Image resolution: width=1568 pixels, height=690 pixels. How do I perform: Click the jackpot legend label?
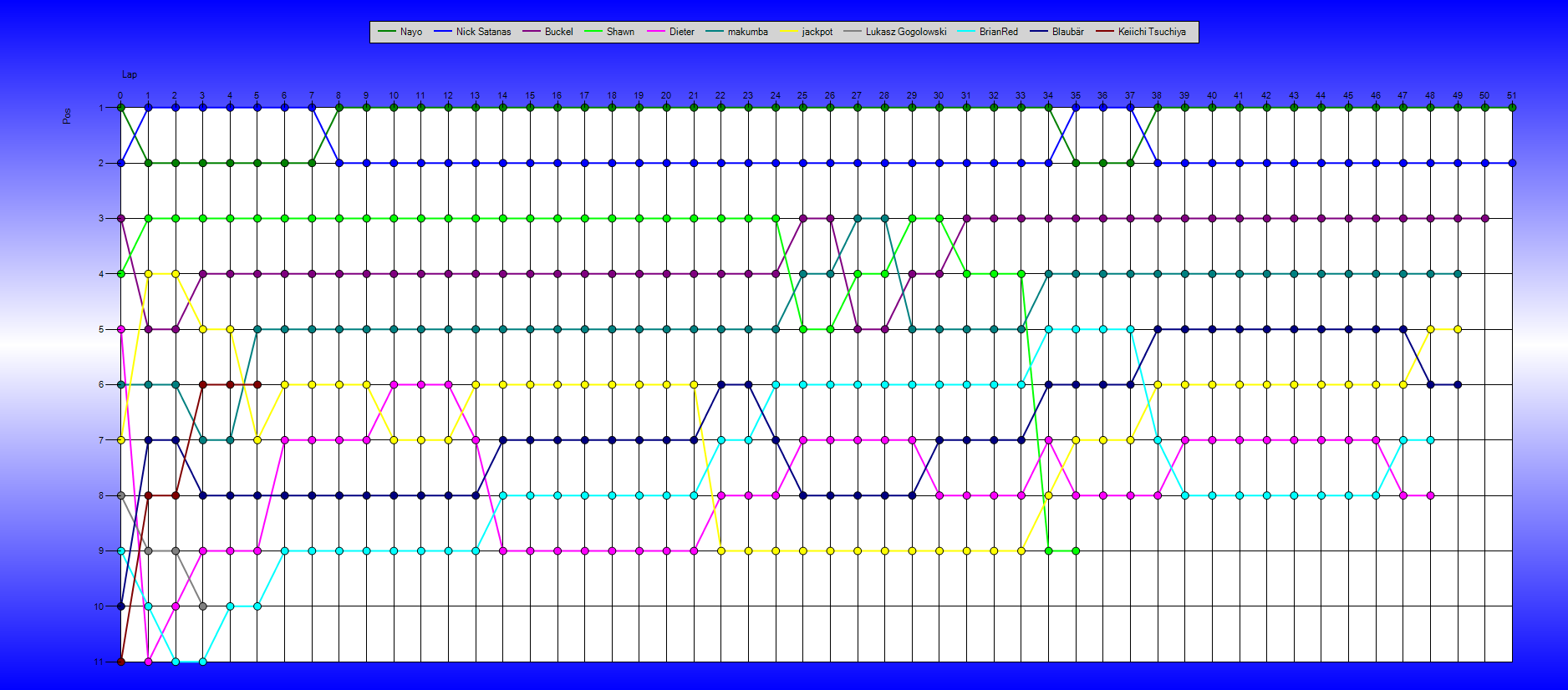point(806,32)
